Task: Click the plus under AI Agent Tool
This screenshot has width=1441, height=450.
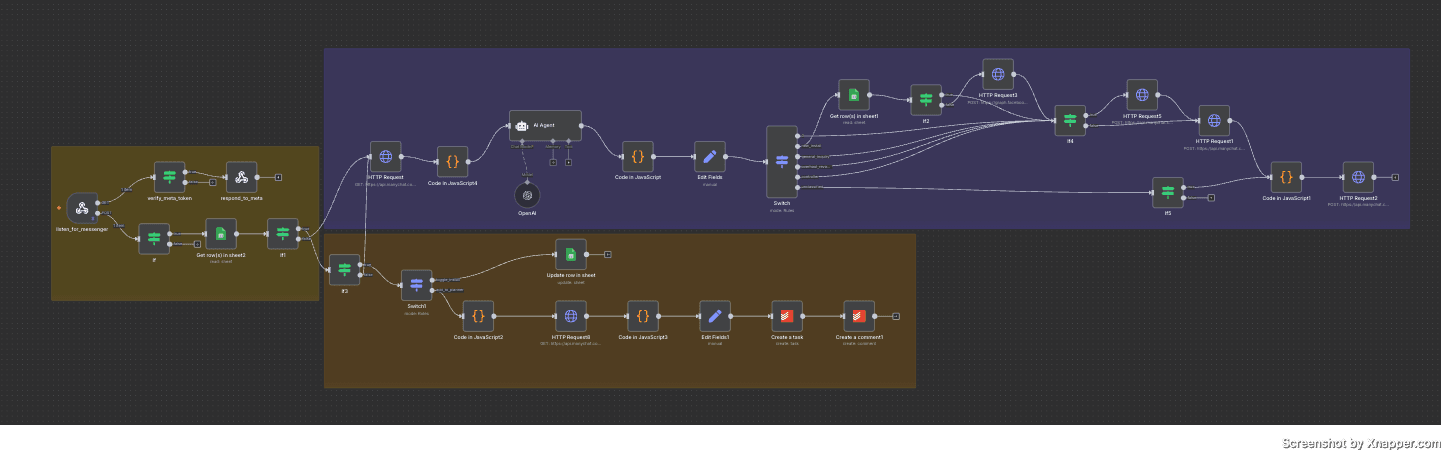Action: [x=568, y=161]
